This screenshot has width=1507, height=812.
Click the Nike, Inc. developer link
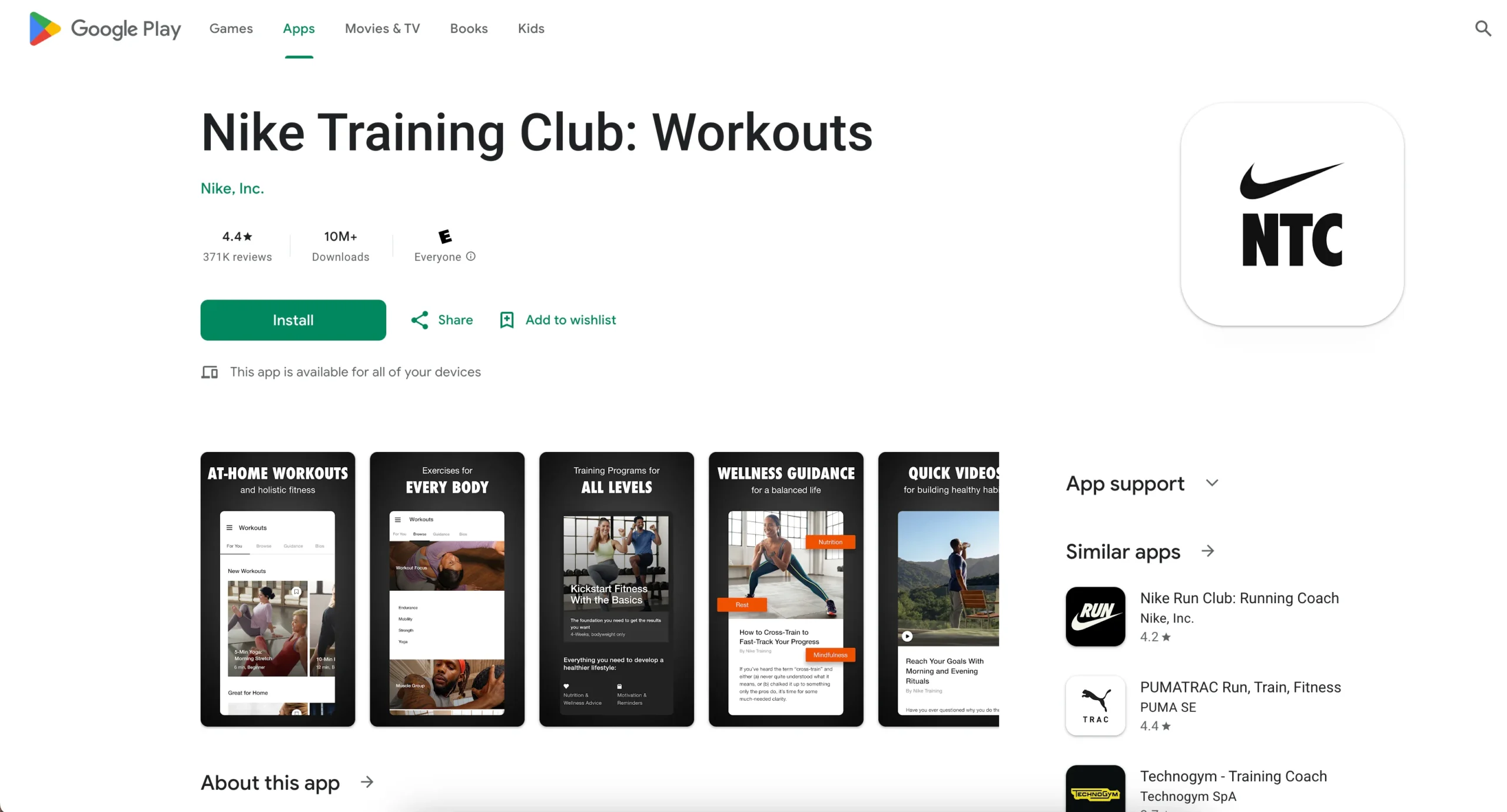coord(231,188)
